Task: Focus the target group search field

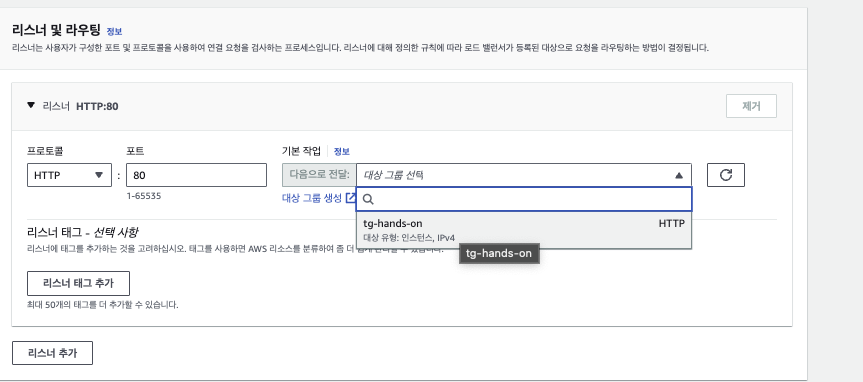Action: 523,199
